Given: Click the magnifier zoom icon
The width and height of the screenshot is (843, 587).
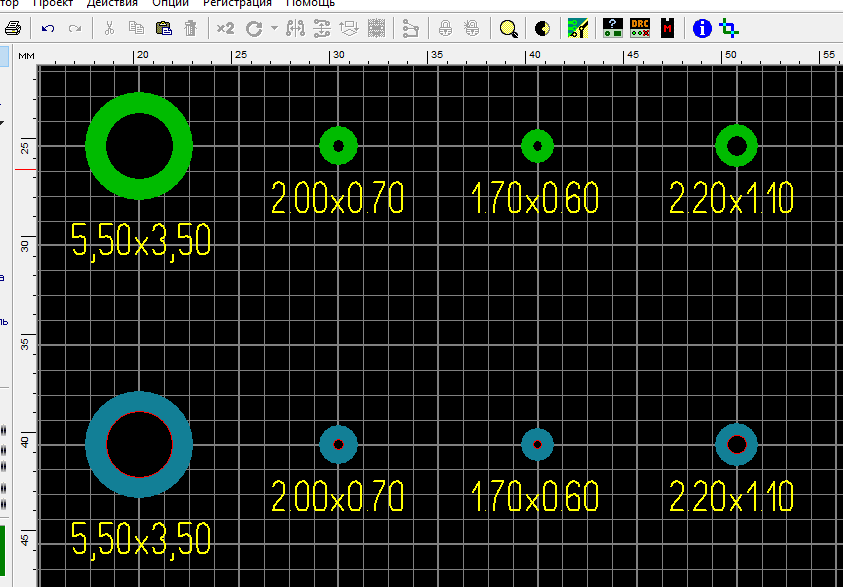Looking at the screenshot, I should (509, 28).
